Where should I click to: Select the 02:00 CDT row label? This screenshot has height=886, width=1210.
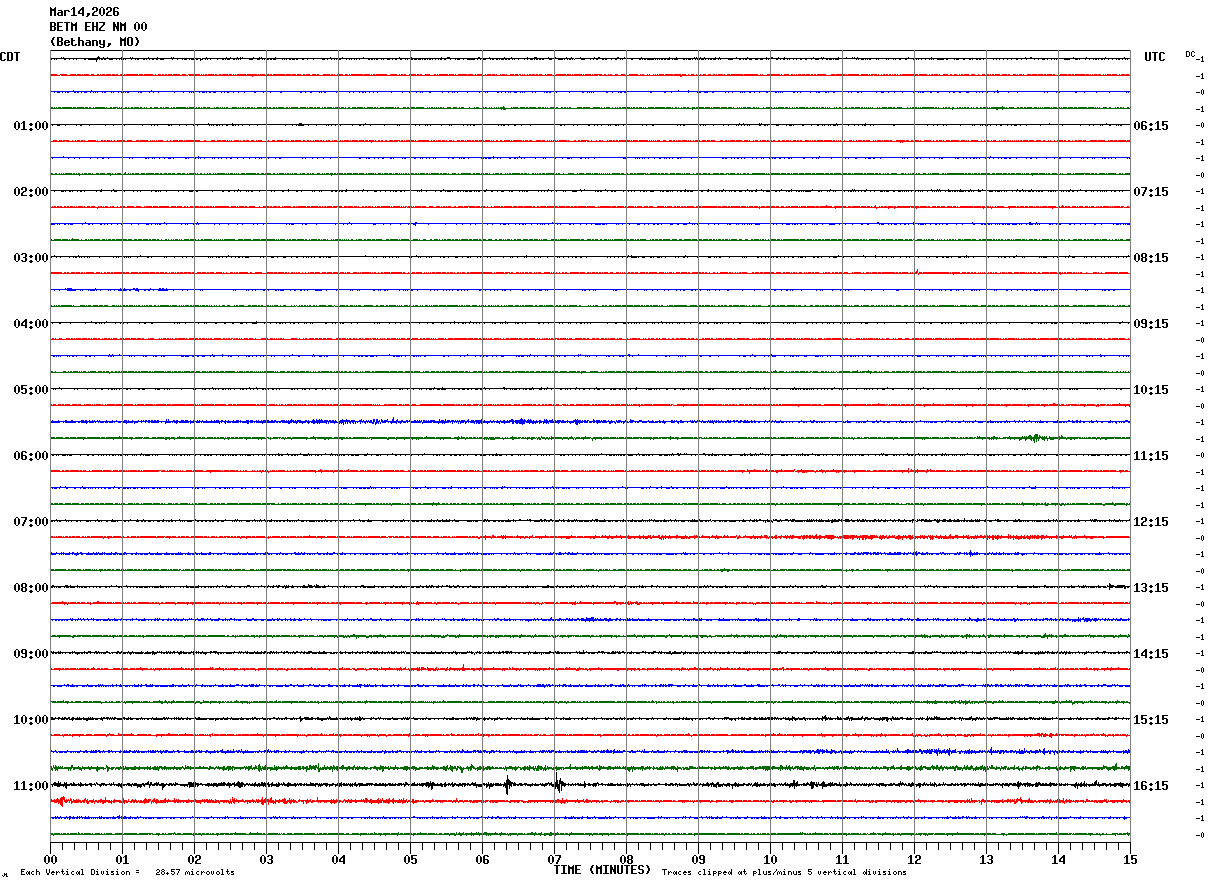point(30,192)
